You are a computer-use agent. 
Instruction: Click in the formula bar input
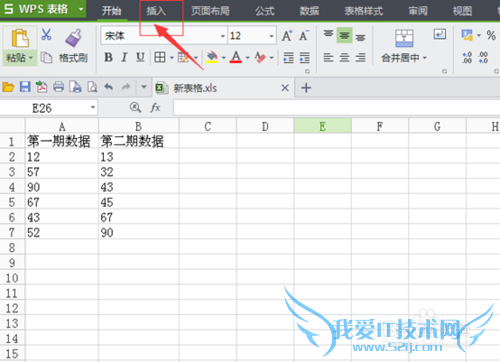[336, 108]
